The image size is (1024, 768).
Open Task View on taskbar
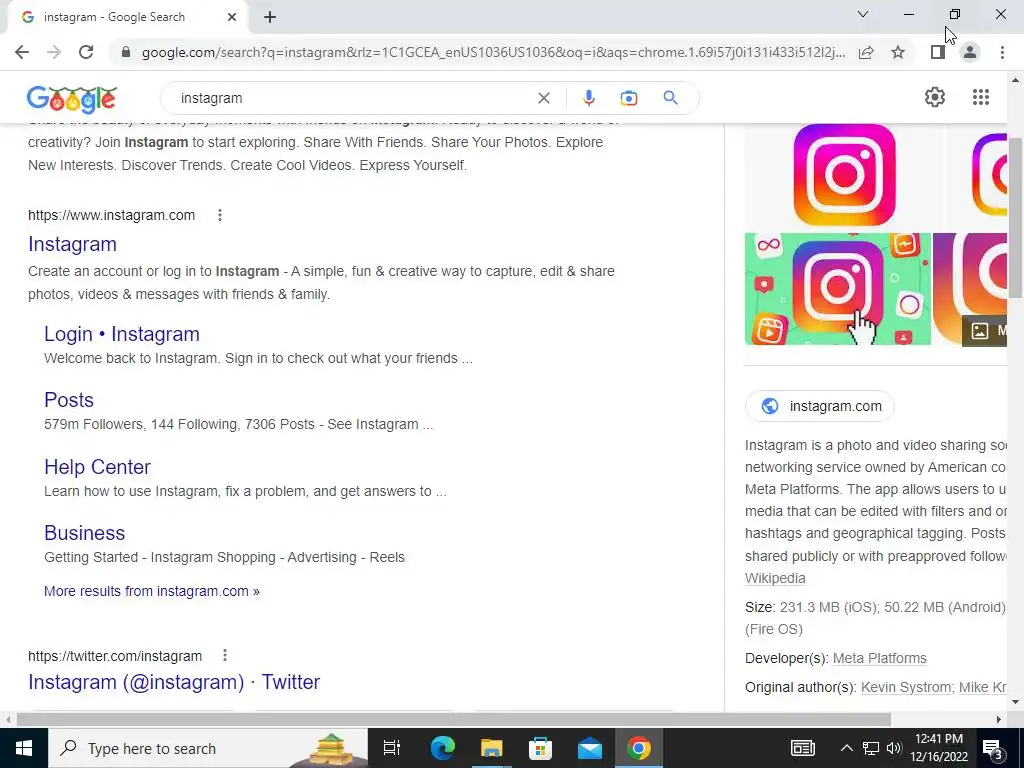coord(391,748)
